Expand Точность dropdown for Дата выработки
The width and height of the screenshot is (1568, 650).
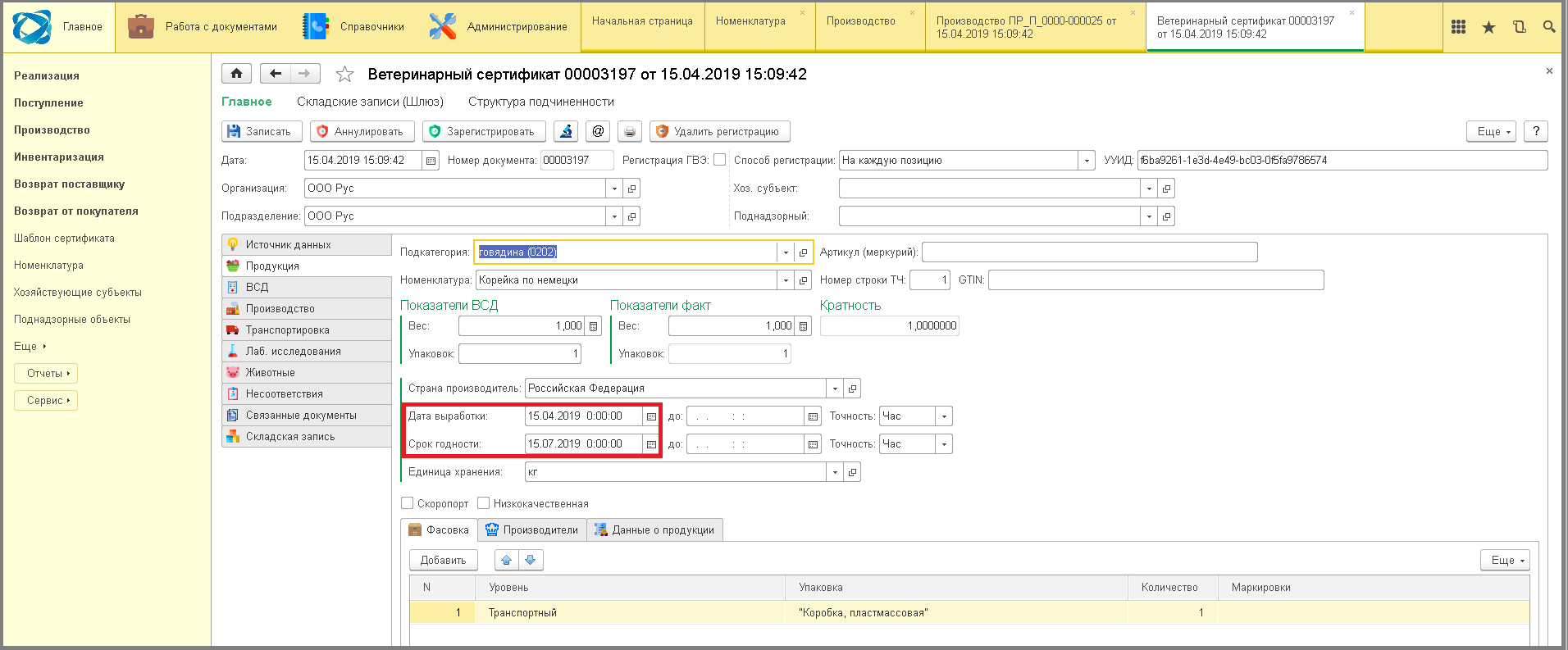944,416
